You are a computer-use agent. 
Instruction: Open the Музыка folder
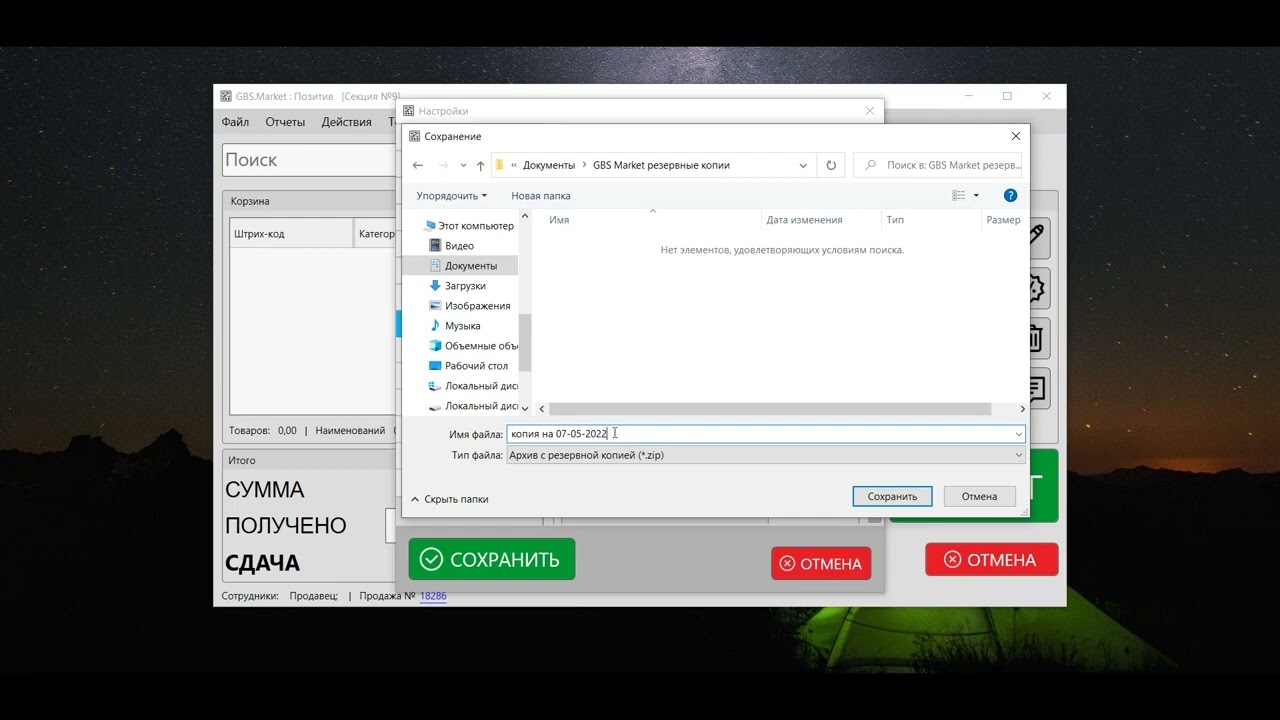pos(462,326)
